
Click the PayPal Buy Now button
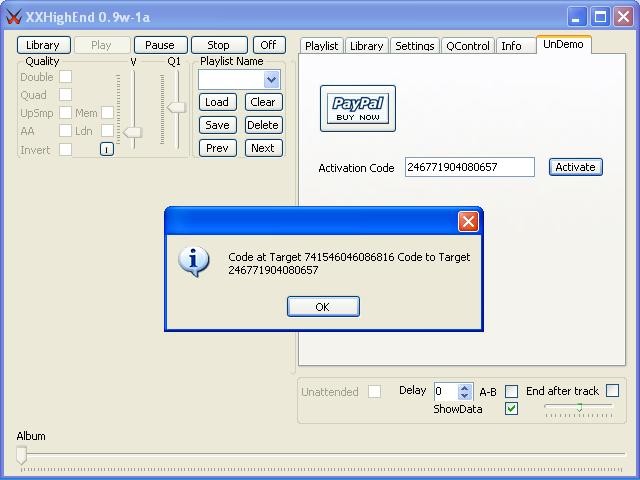[358, 108]
